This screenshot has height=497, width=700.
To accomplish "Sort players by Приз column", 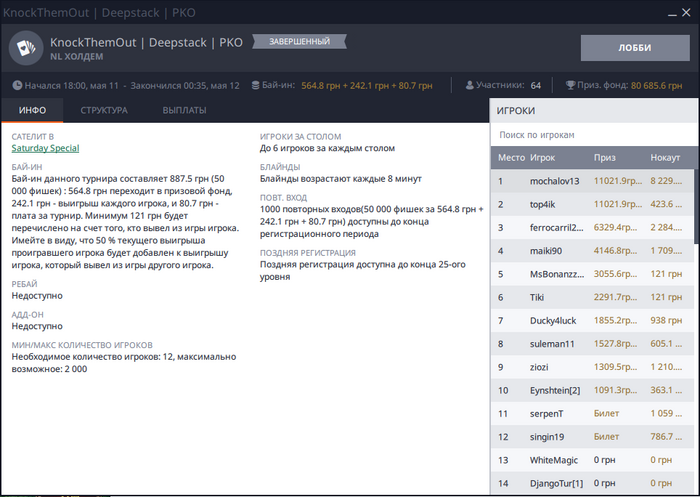I will pyautogui.click(x=604, y=158).
